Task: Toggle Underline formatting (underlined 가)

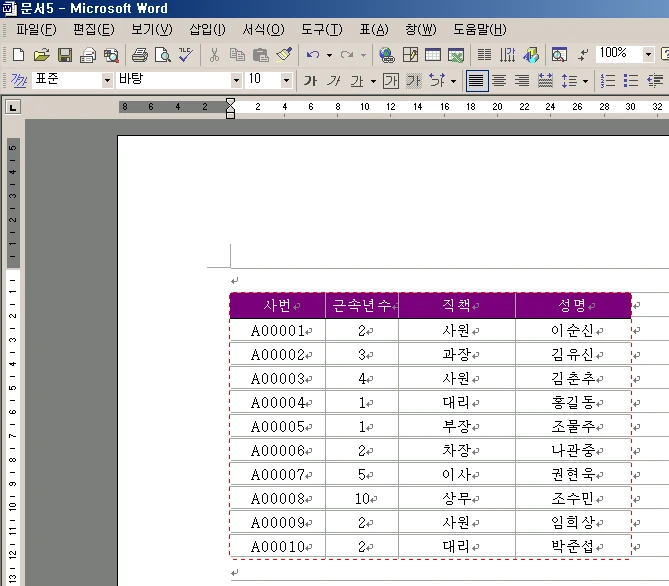Action: pos(357,80)
